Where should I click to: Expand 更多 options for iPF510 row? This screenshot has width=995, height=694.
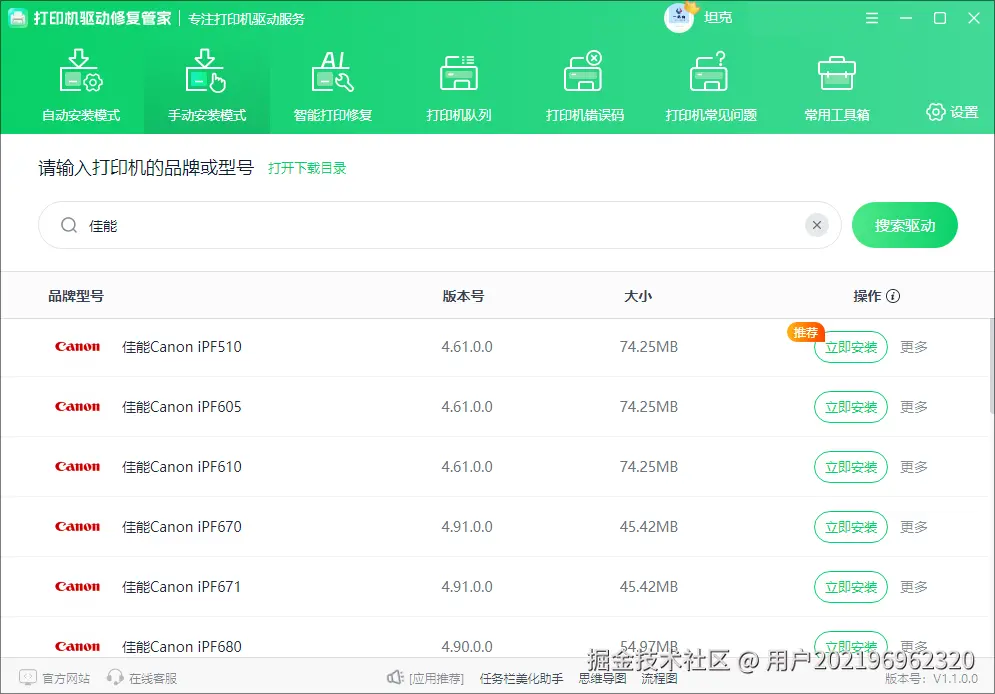914,347
